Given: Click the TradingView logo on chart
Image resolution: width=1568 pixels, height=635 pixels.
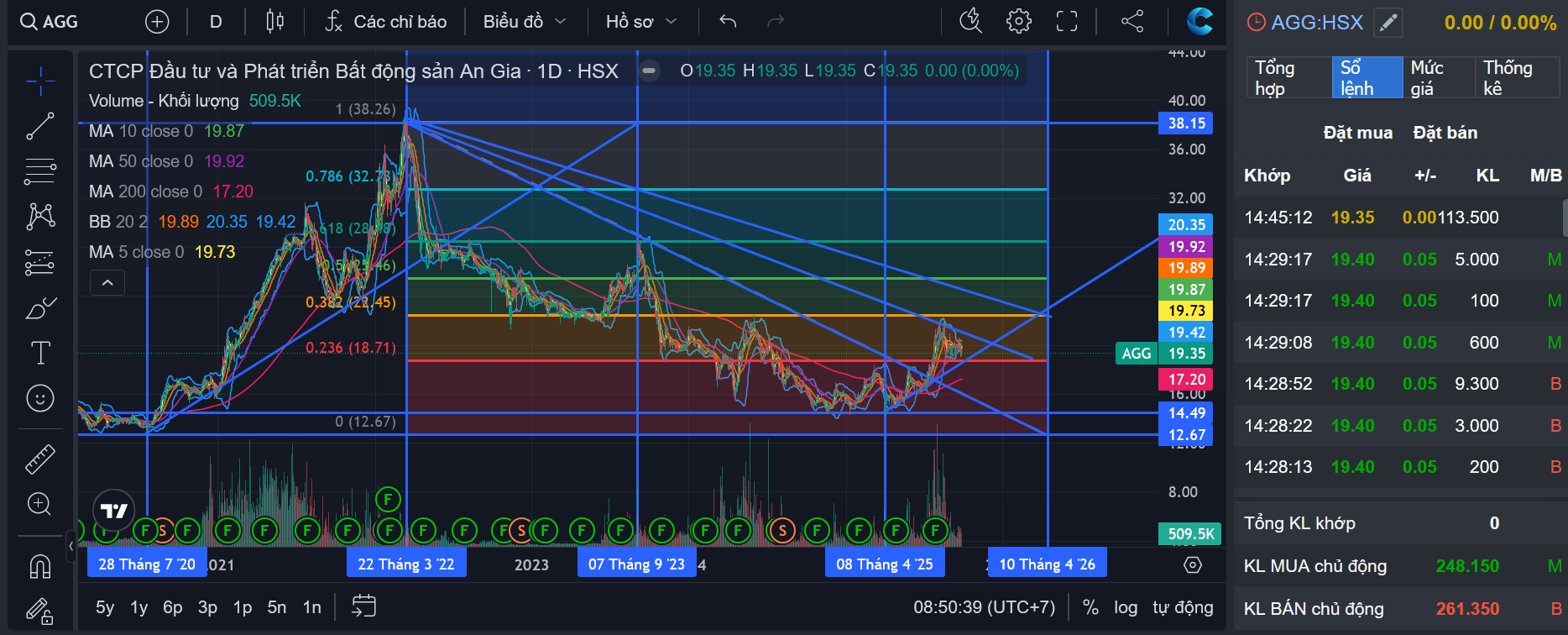Looking at the screenshot, I should pyautogui.click(x=114, y=511).
